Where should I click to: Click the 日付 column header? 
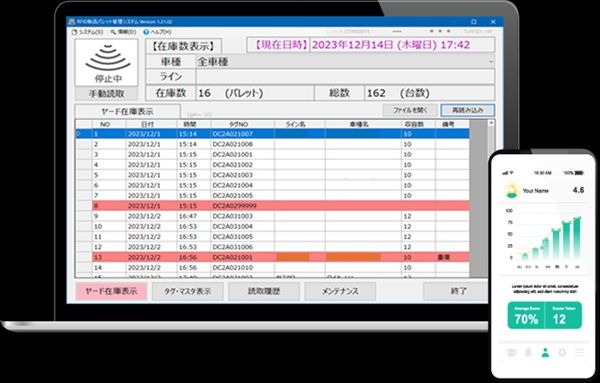click(x=151, y=124)
